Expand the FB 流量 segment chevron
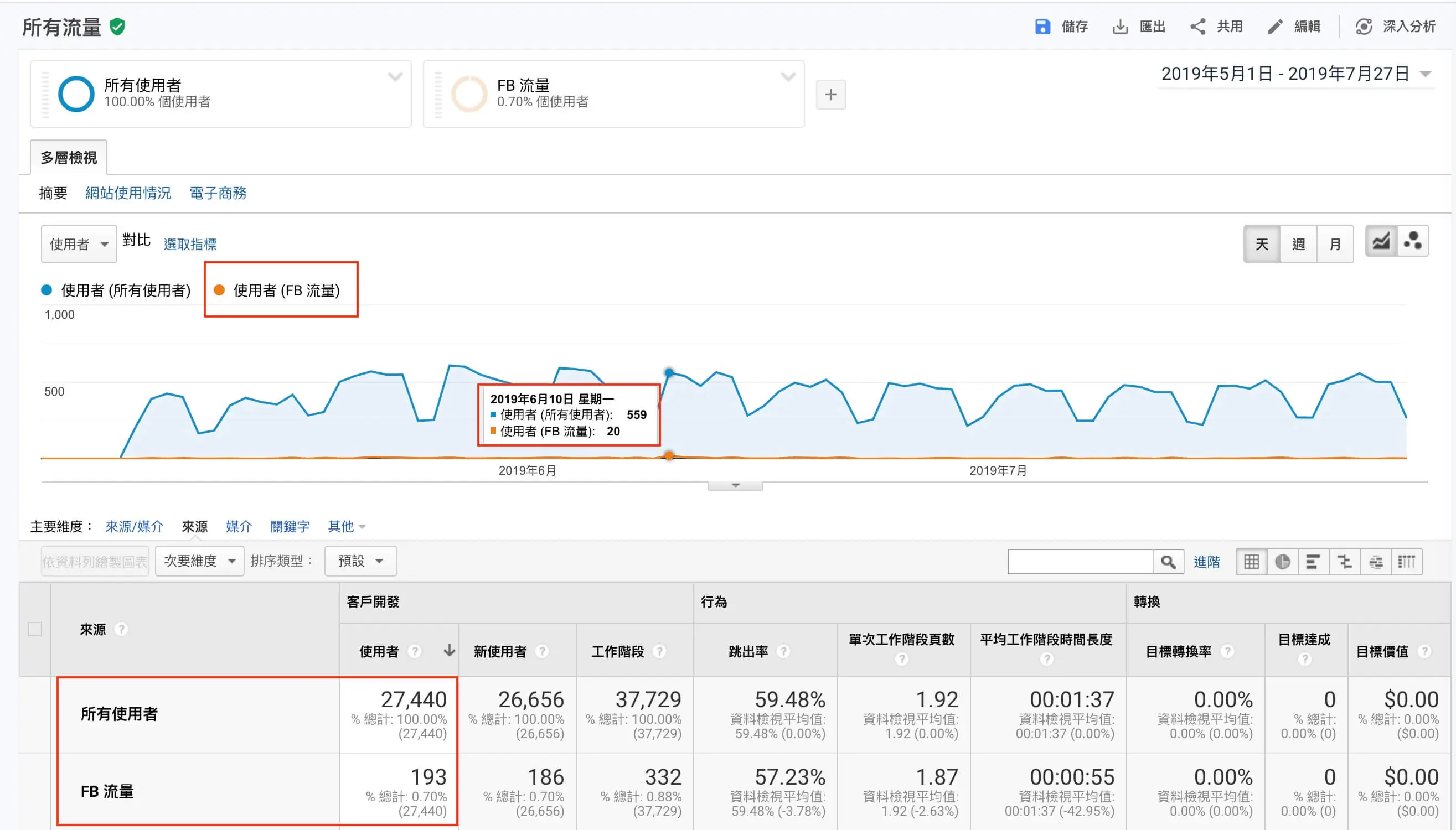The height and width of the screenshot is (830, 1456). click(x=788, y=76)
